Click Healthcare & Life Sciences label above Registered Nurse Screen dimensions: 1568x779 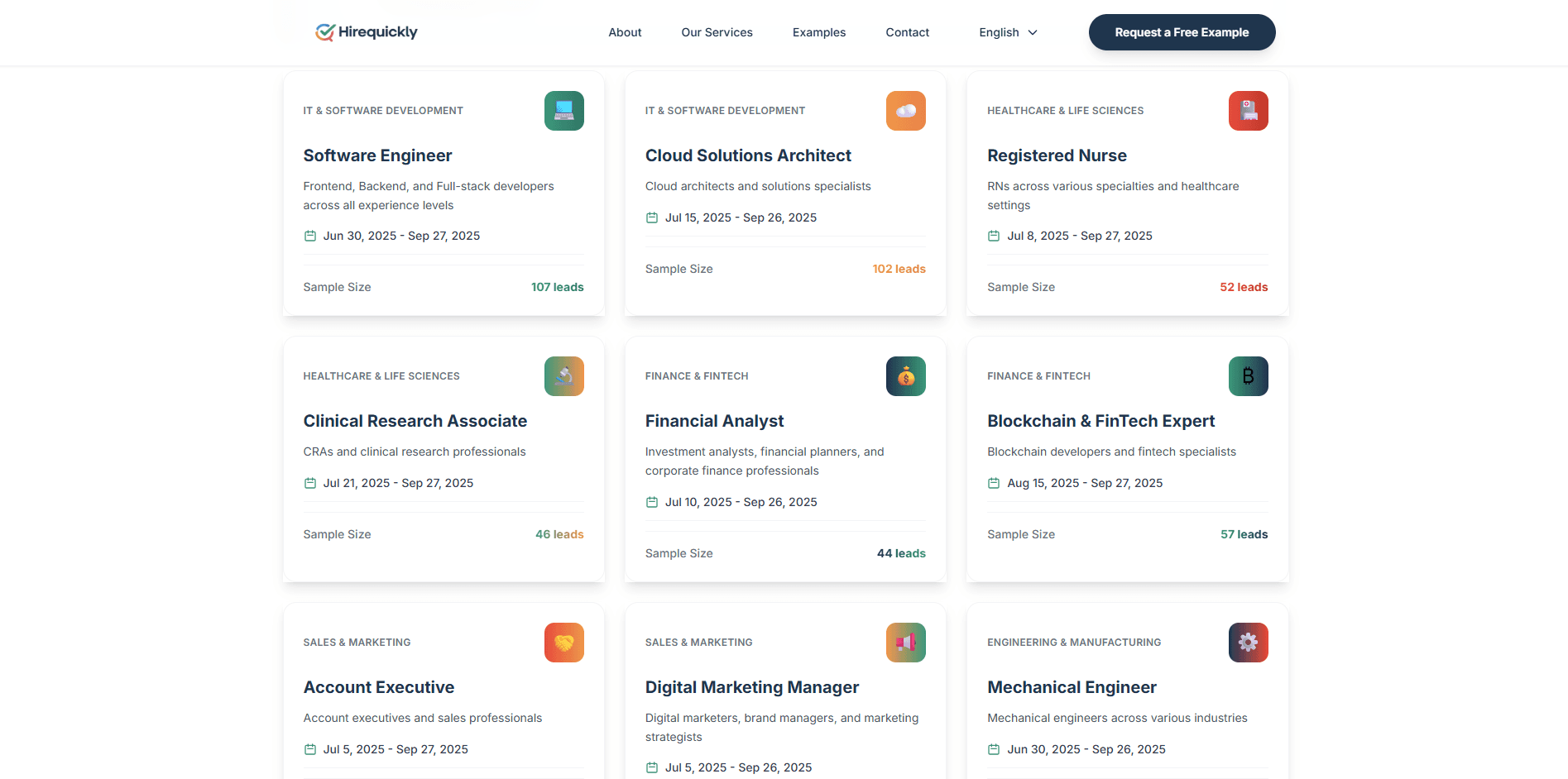tap(1065, 111)
